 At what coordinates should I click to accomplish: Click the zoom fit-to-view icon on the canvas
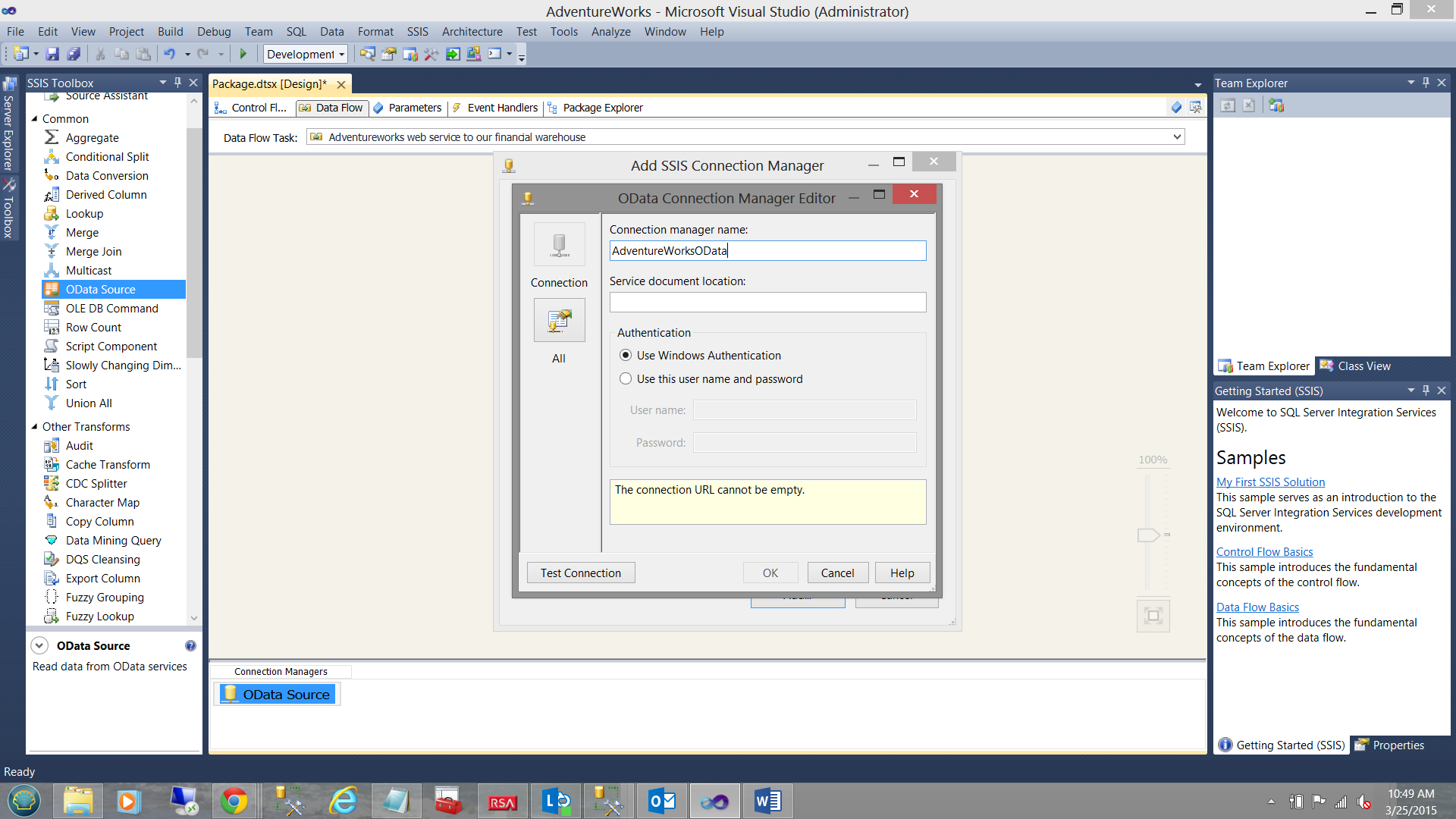[x=1153, y=615]
